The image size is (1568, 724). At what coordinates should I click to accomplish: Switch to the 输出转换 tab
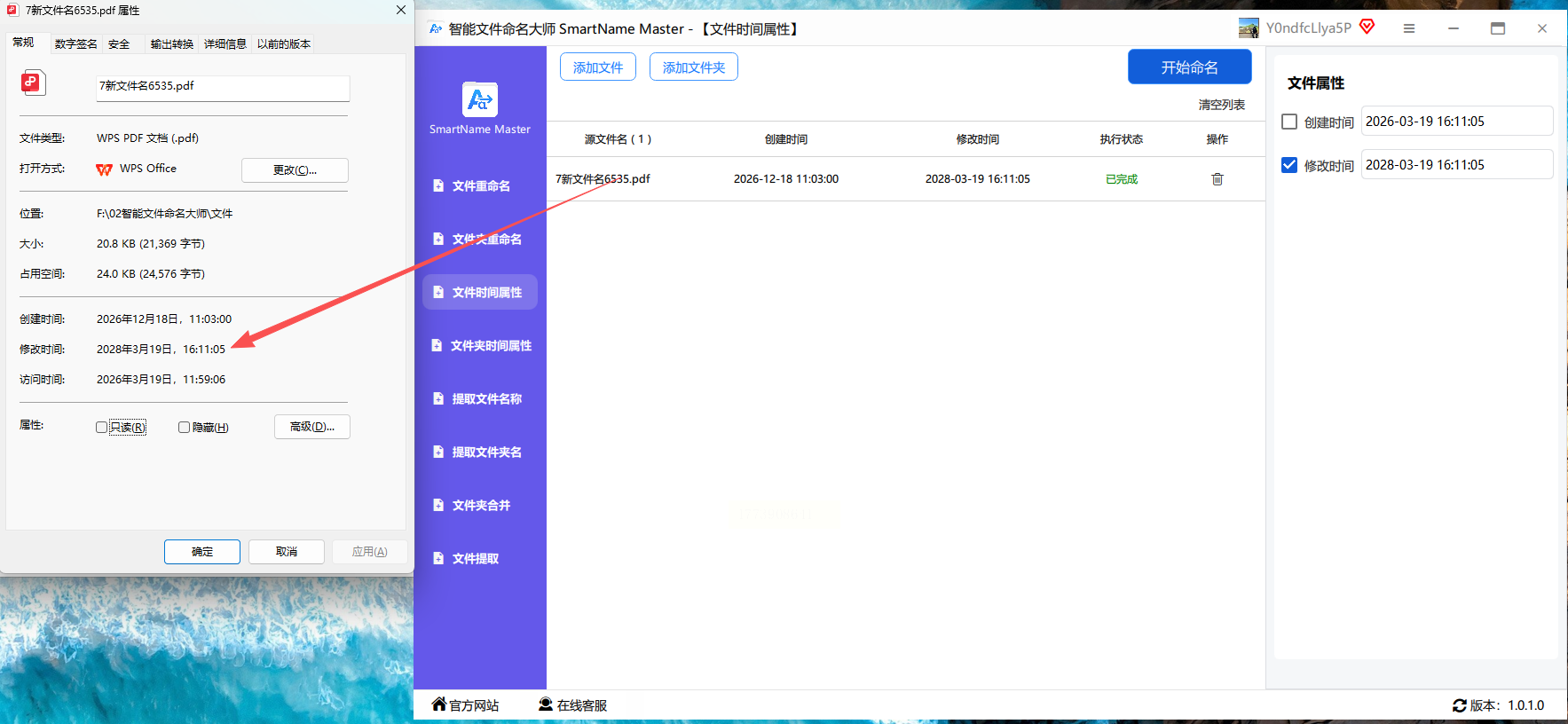pos(172,44)
